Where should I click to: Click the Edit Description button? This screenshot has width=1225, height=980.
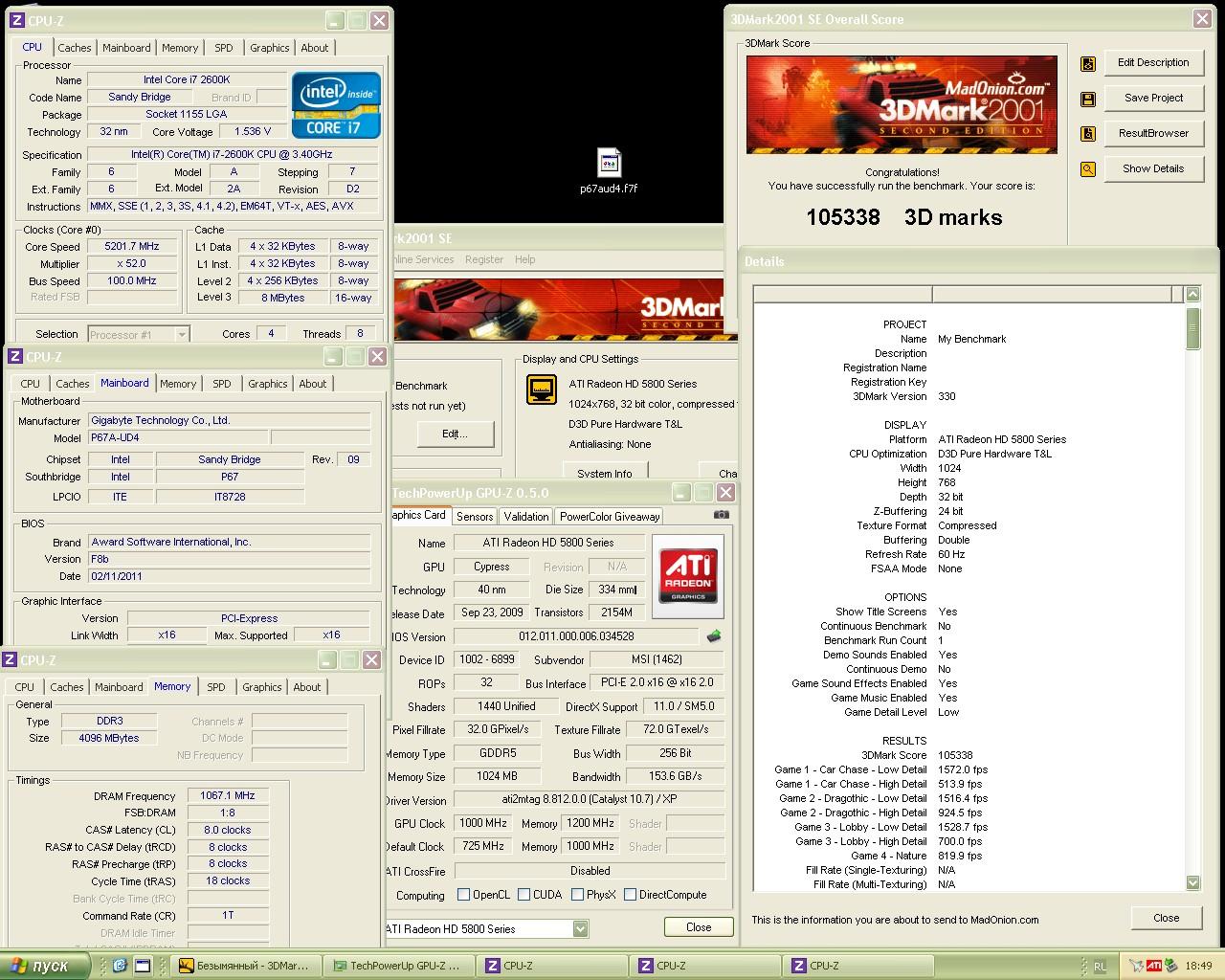point(1153,63)
